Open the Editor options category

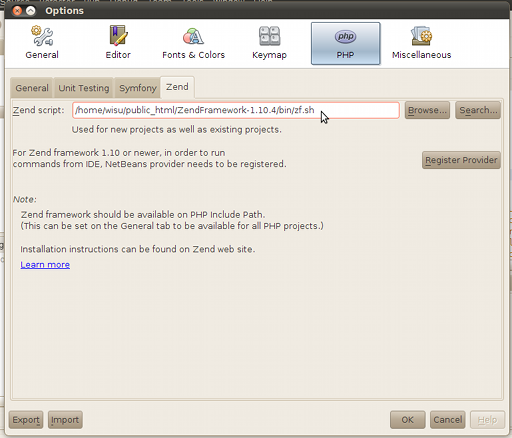118,43
